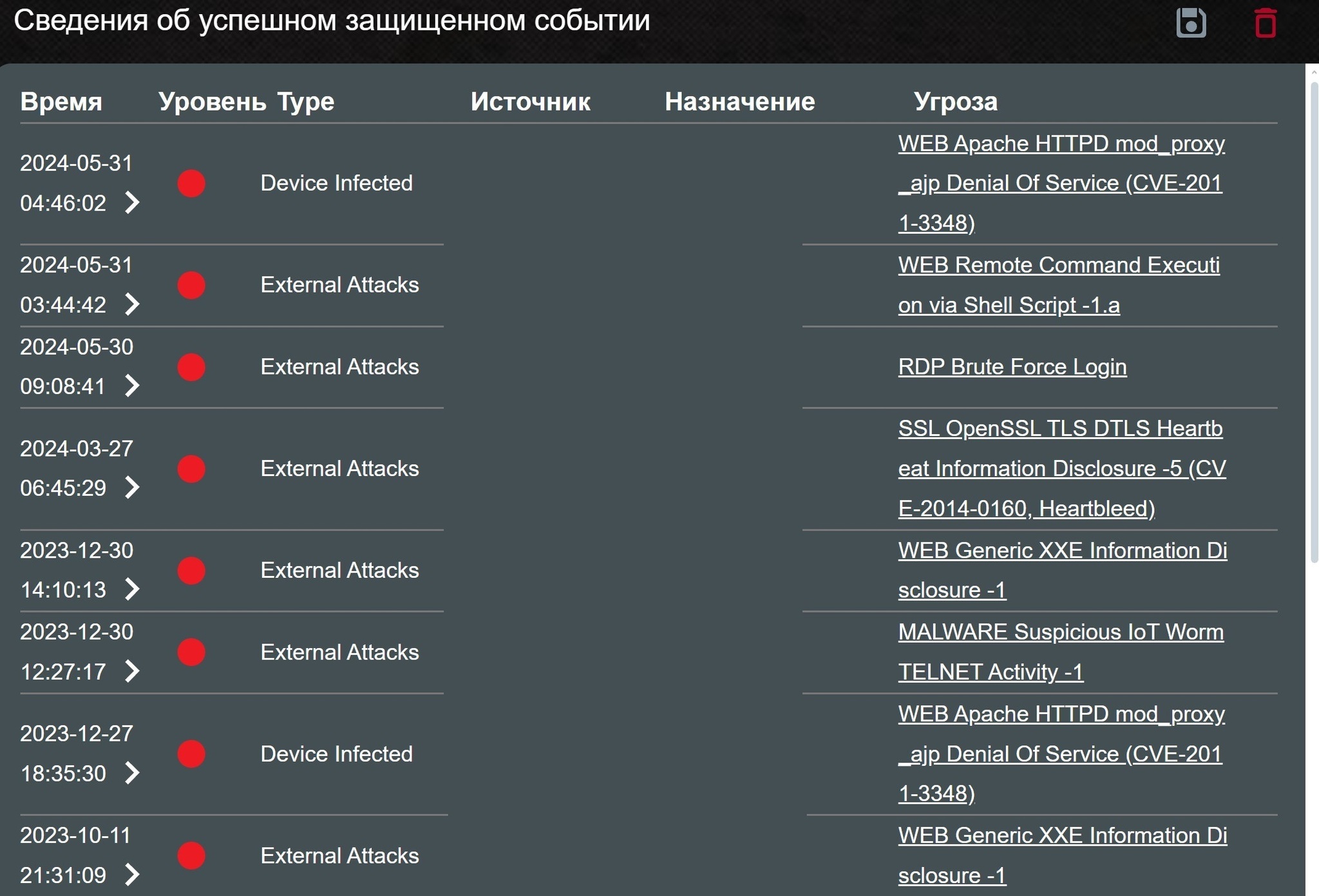Click red severity dot for RDP Brute Force row

[x=191, y=367]
